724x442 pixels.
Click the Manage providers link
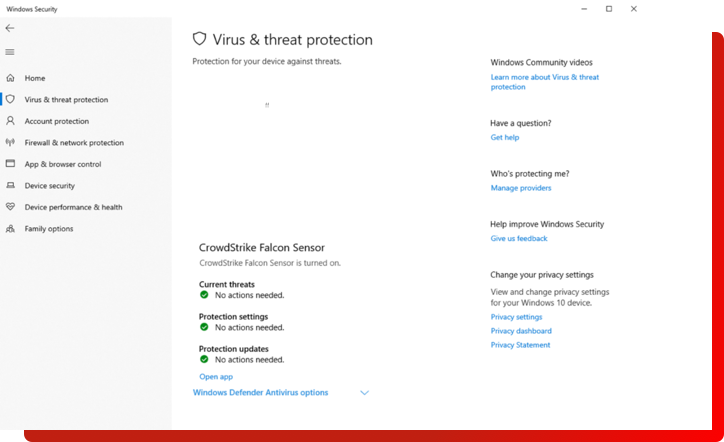coord(521,188)
